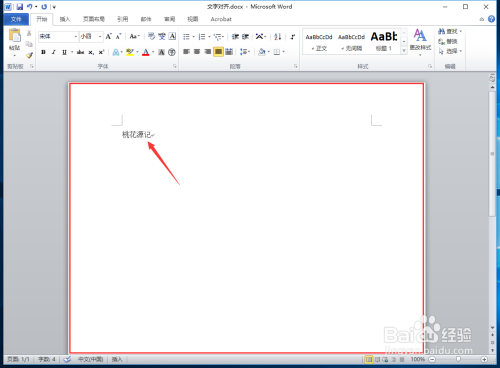The height and width of the screenshot is (368, 500).
Task: Click the zoom slider handle
Action: point(458,359)
